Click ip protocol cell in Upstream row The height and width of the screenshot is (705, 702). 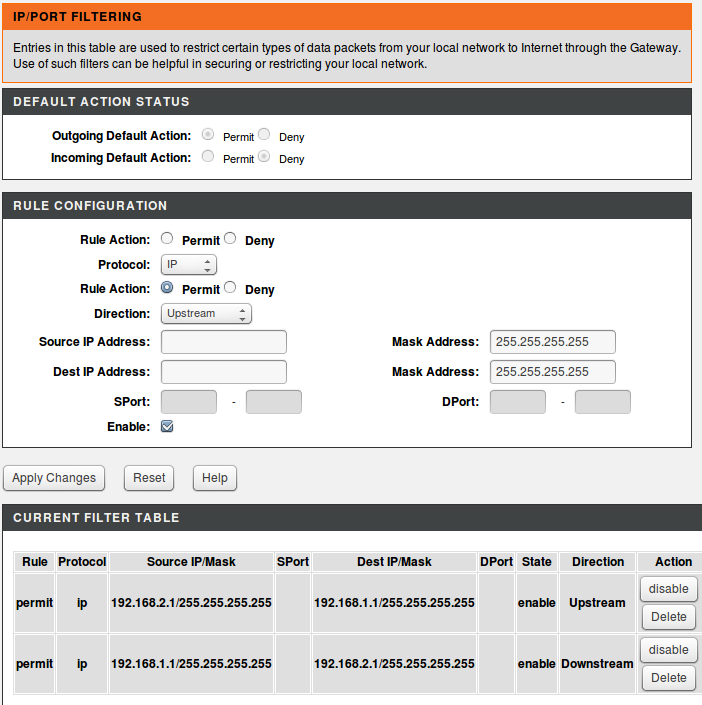click(82, 603)
